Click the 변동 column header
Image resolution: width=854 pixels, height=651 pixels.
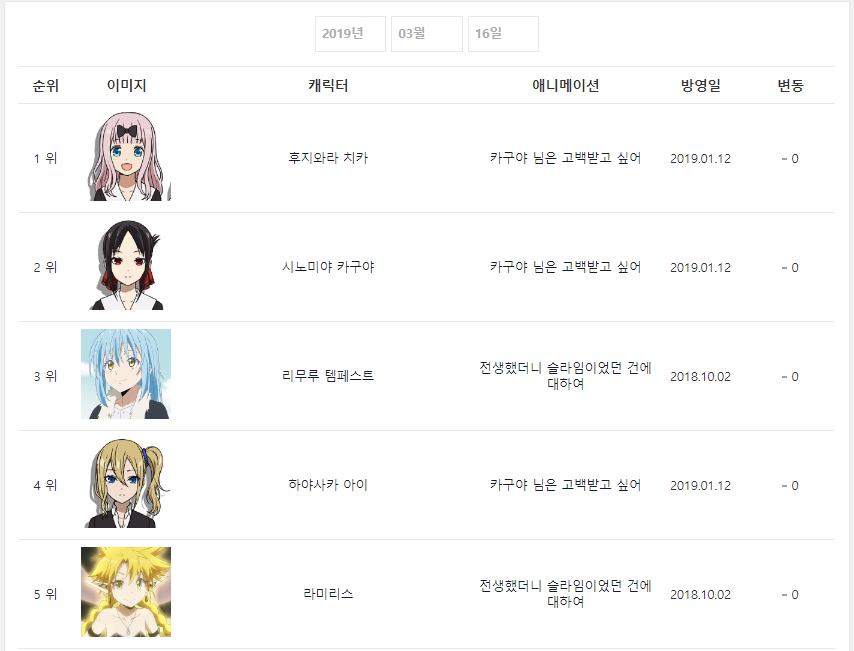pos(790,86)
